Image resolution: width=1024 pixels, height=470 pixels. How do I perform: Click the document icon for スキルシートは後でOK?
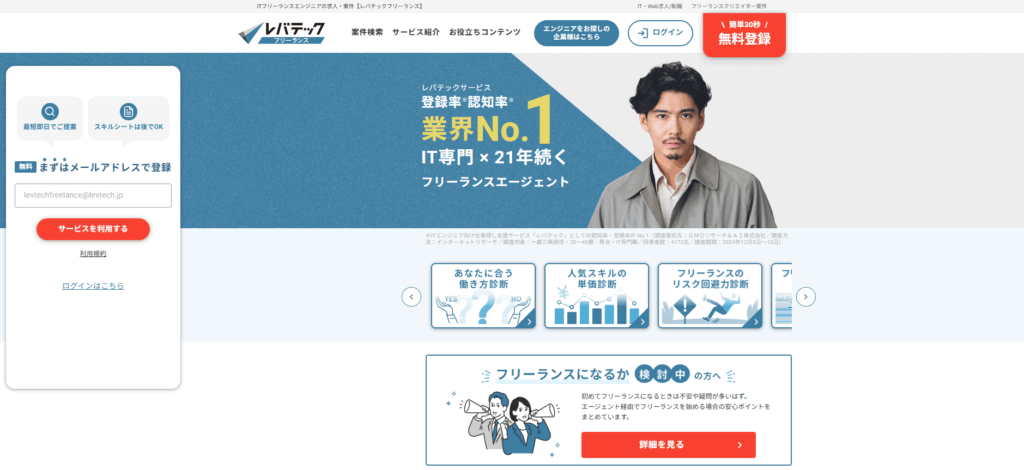129,112
